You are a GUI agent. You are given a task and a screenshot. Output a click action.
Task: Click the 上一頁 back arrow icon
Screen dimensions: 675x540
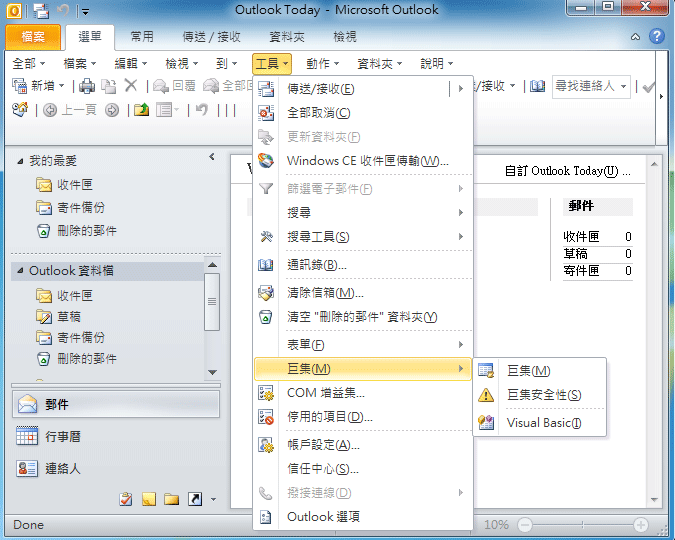pyautogui.click(x=50, y=111)
